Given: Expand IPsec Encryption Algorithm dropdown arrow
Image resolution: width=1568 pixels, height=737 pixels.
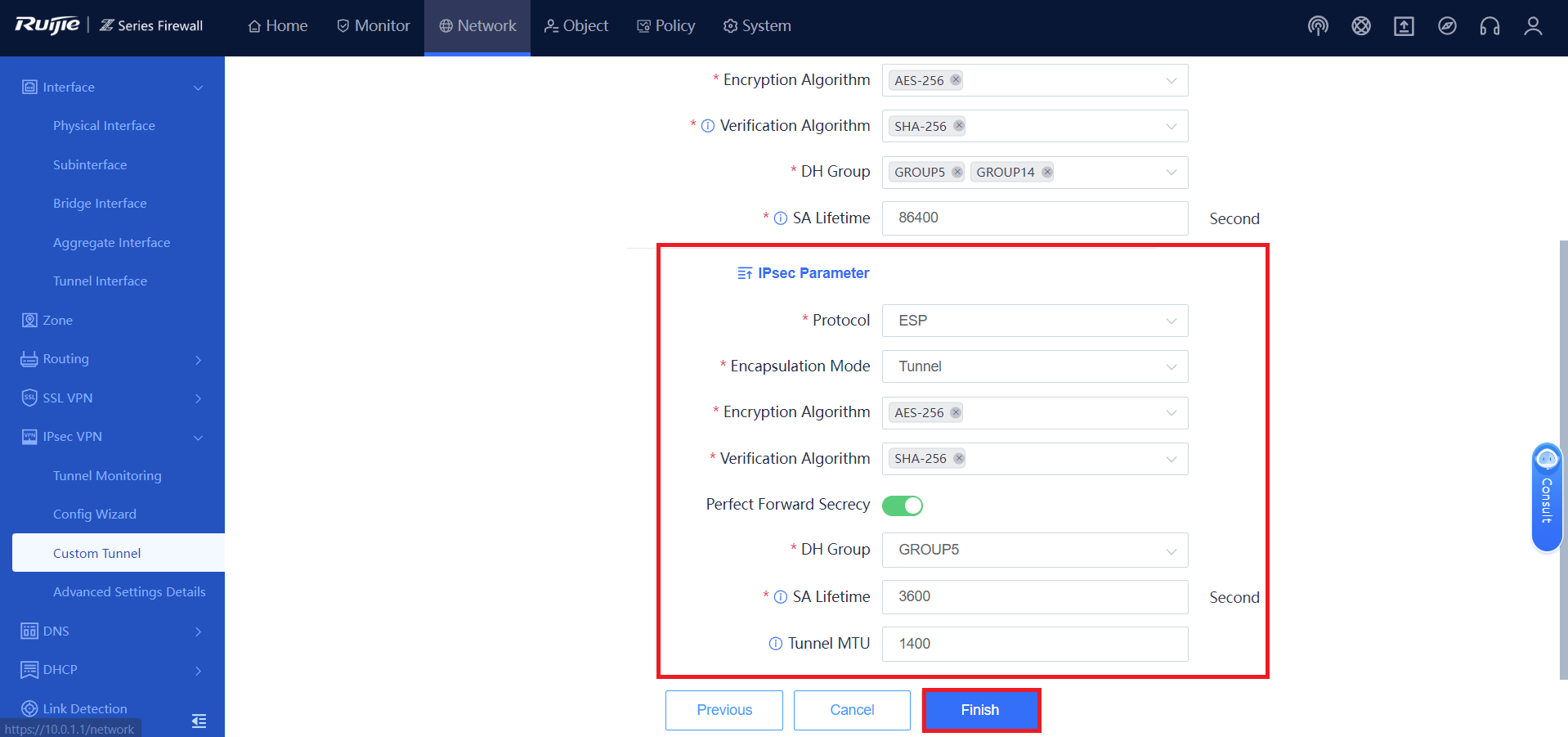Looking at the screenshot, I should pos(1171,413).
